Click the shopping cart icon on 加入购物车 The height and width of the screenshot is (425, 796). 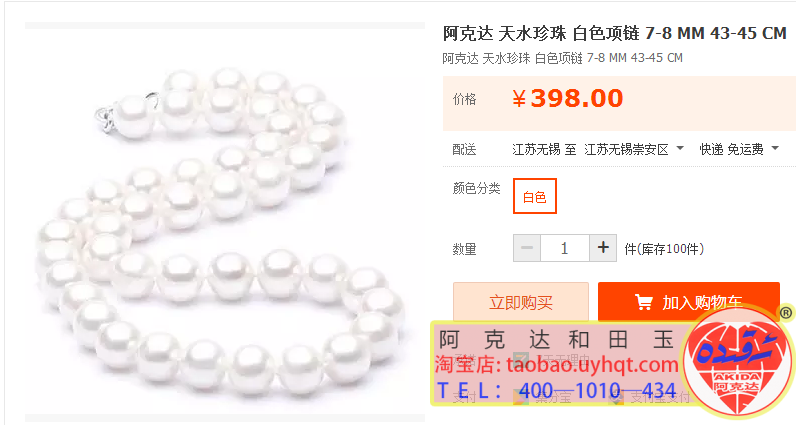[x=643, y=303]
